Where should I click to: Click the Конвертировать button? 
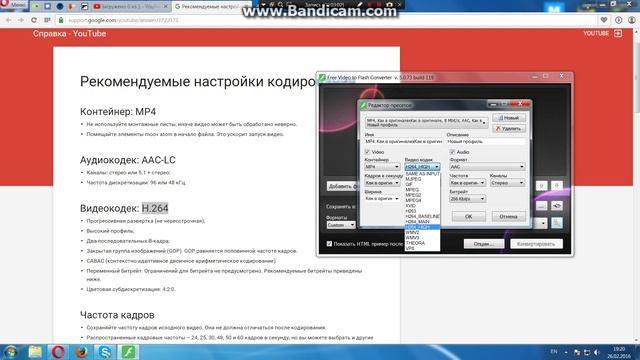click(536, 244)
